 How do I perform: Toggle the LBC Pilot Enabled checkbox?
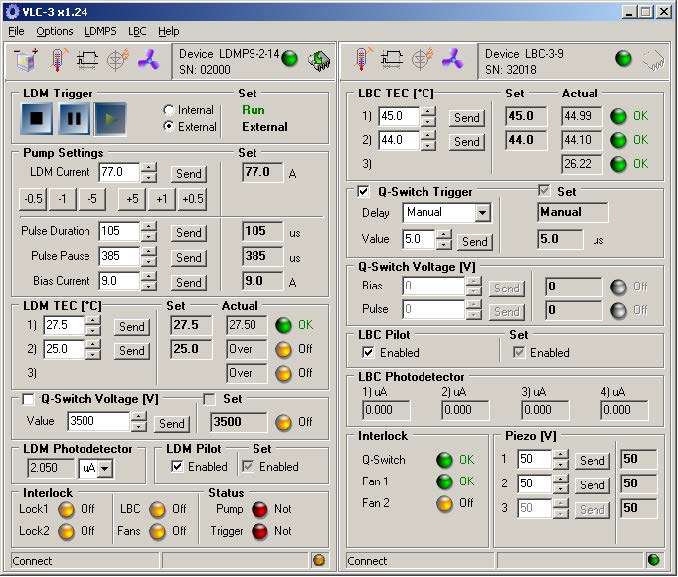coord(368,353)
